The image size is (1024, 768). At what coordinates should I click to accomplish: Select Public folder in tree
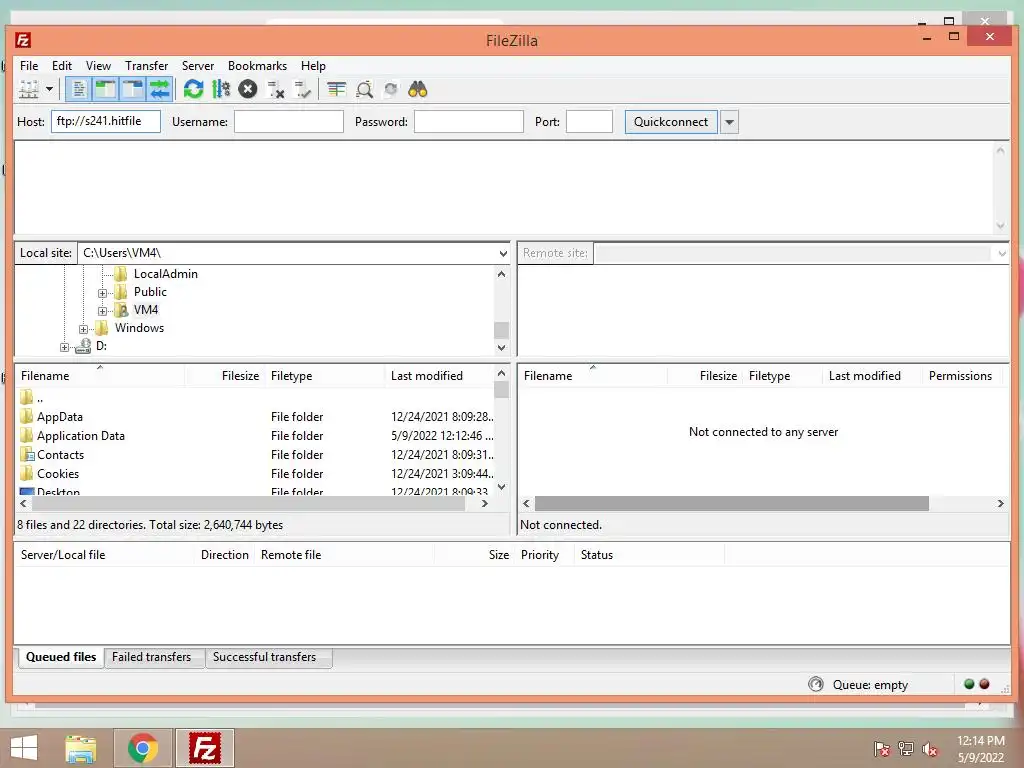[x=150, y=292]
